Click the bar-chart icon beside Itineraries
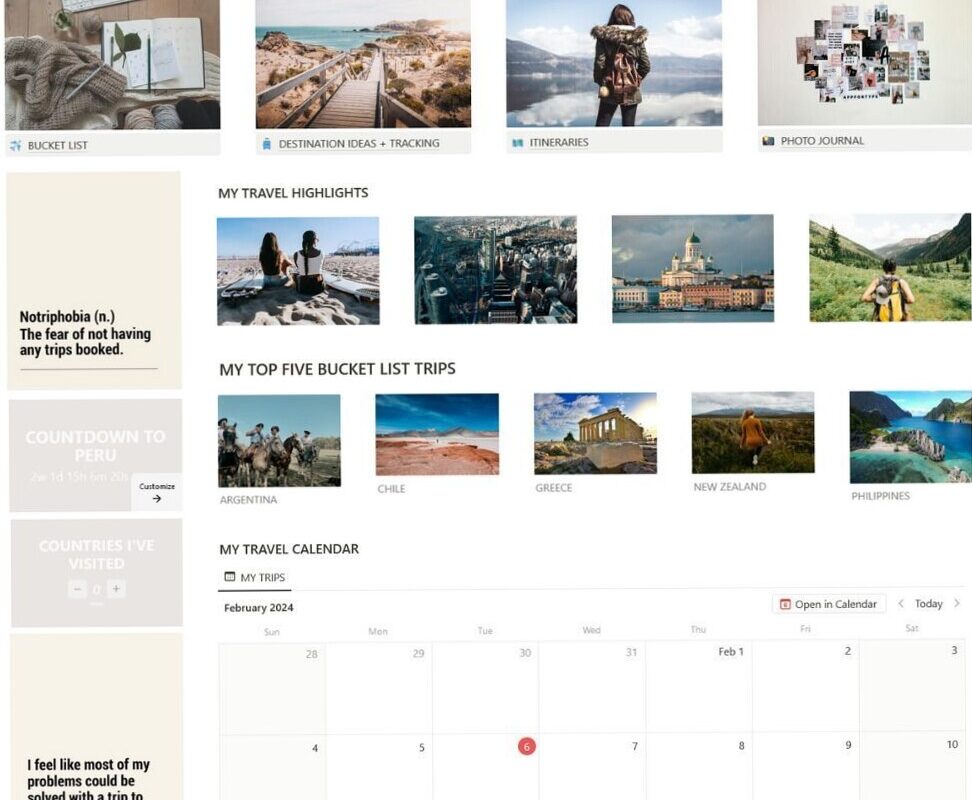The width and height of the screenshot is (972, 800). point(517,143)
